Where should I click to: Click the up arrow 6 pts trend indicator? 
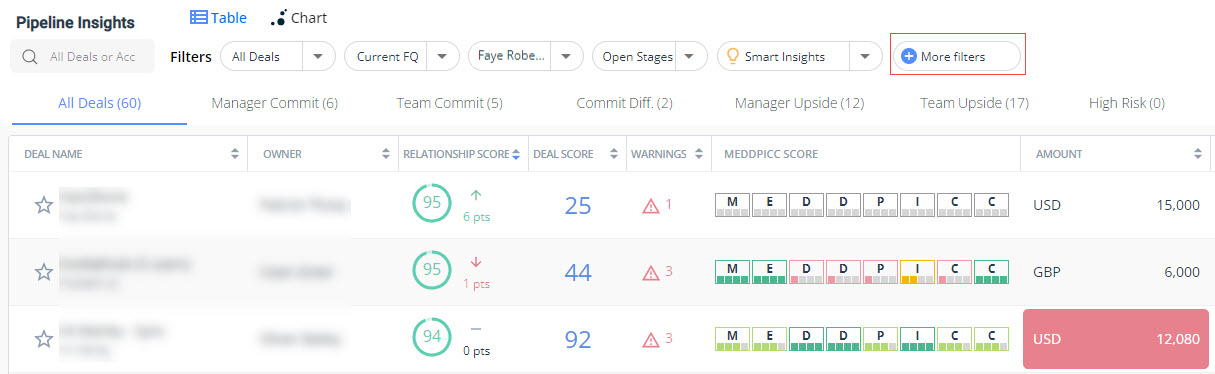[476, 205]
